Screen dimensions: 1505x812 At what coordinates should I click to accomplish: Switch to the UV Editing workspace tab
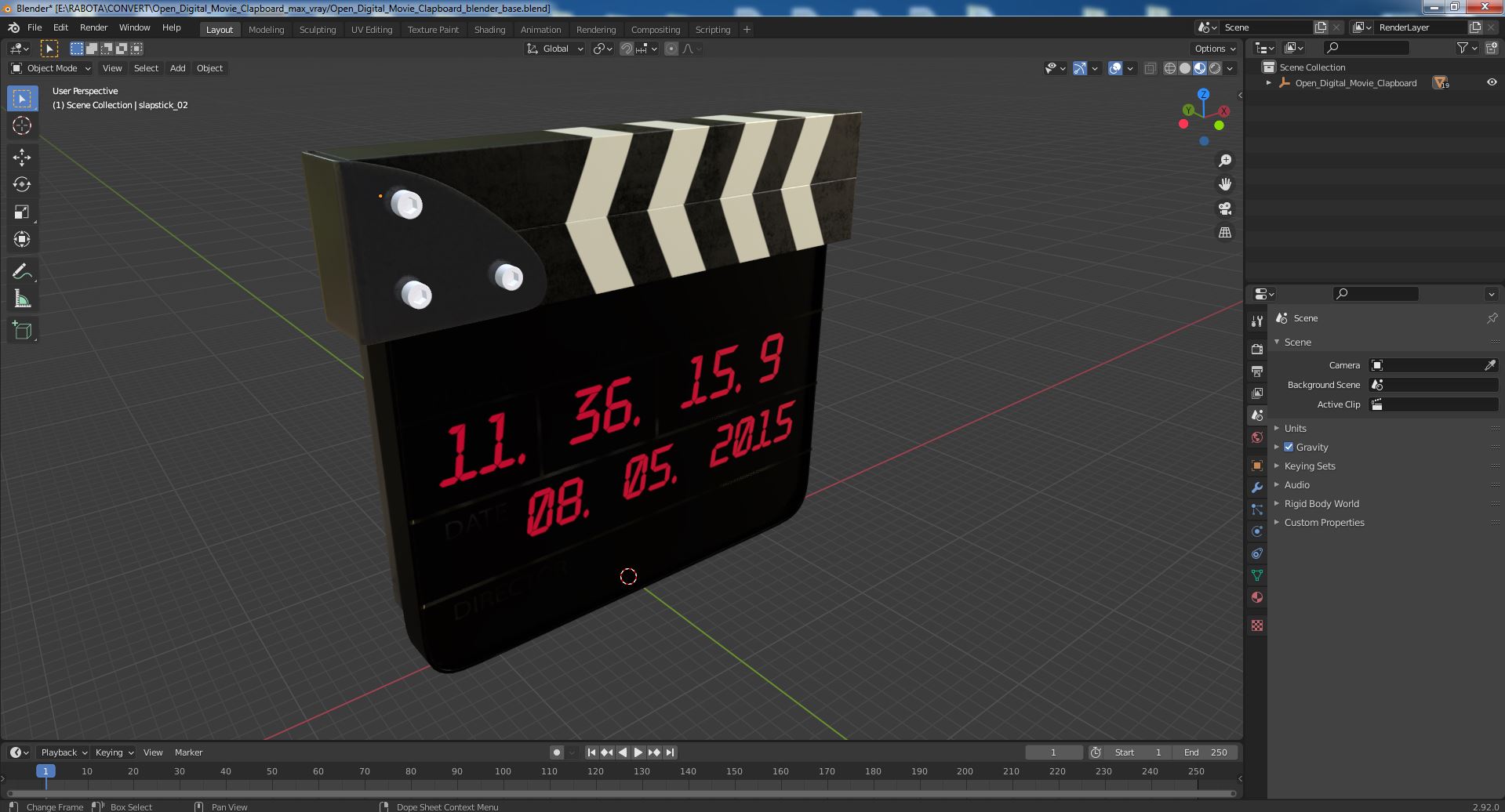click(x=372, y=30)
